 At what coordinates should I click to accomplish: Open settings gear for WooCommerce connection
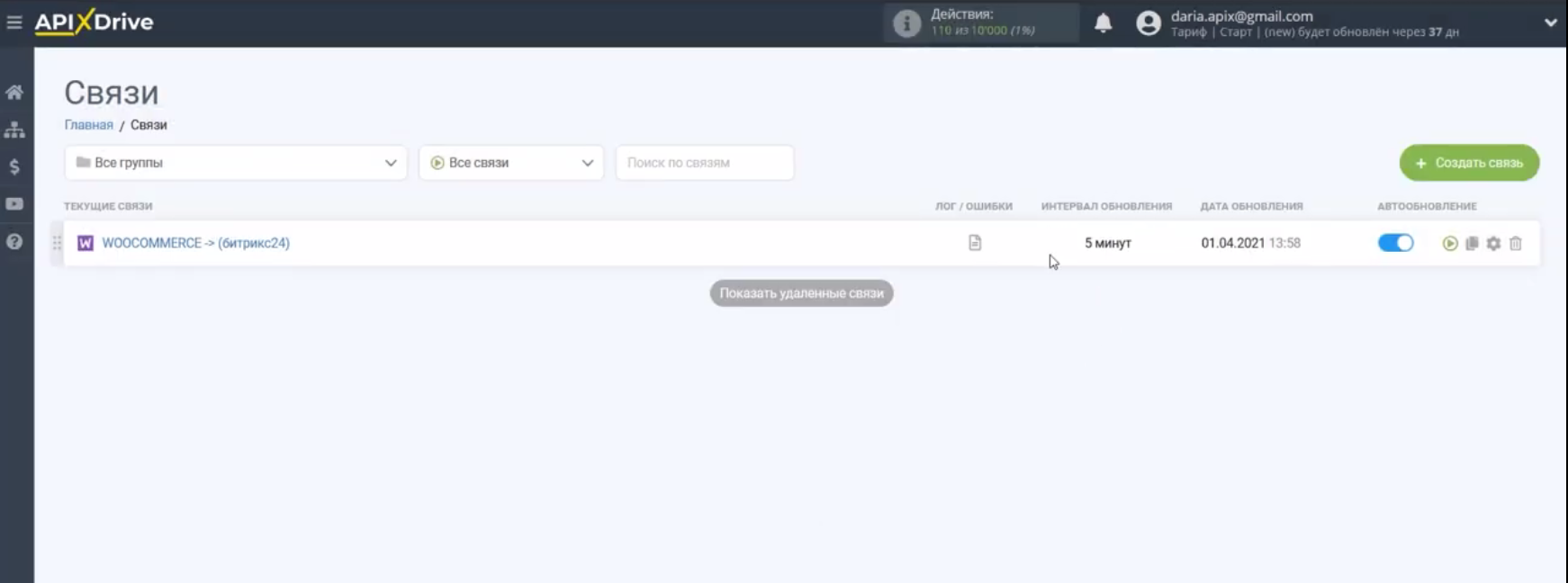[x=1493, y=243]
